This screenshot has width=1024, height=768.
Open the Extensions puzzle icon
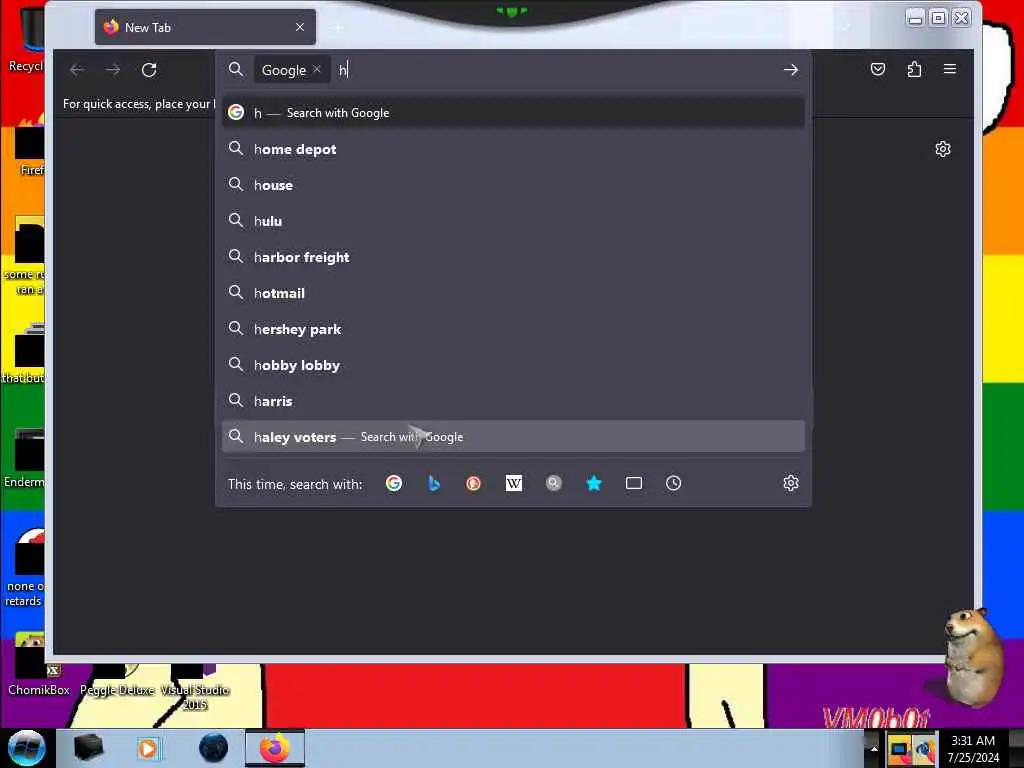click(914, 69)
